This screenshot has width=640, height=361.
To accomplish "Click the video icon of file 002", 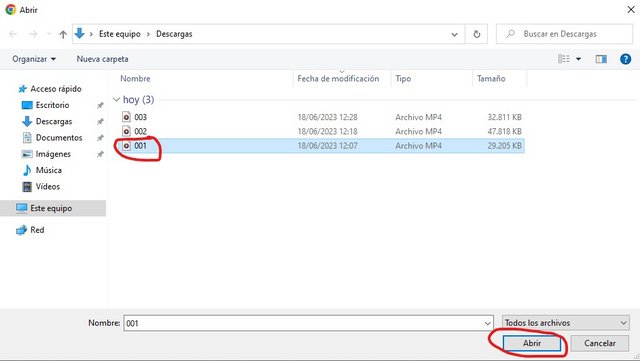I will click(127, 131).
